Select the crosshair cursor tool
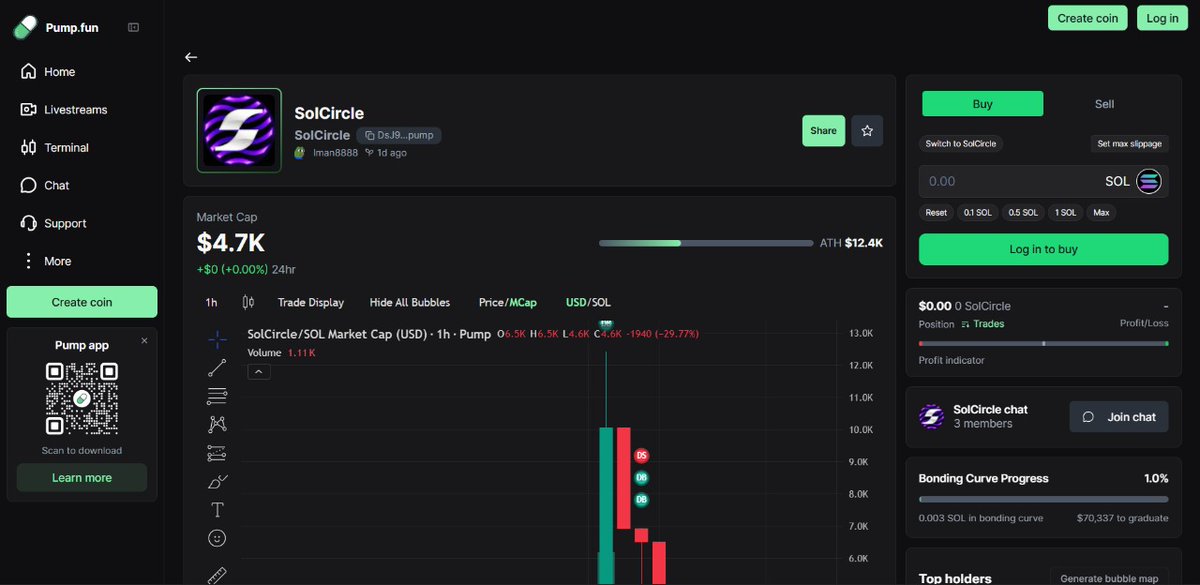This screenshot has width=1200, height=585. point(217,339)
